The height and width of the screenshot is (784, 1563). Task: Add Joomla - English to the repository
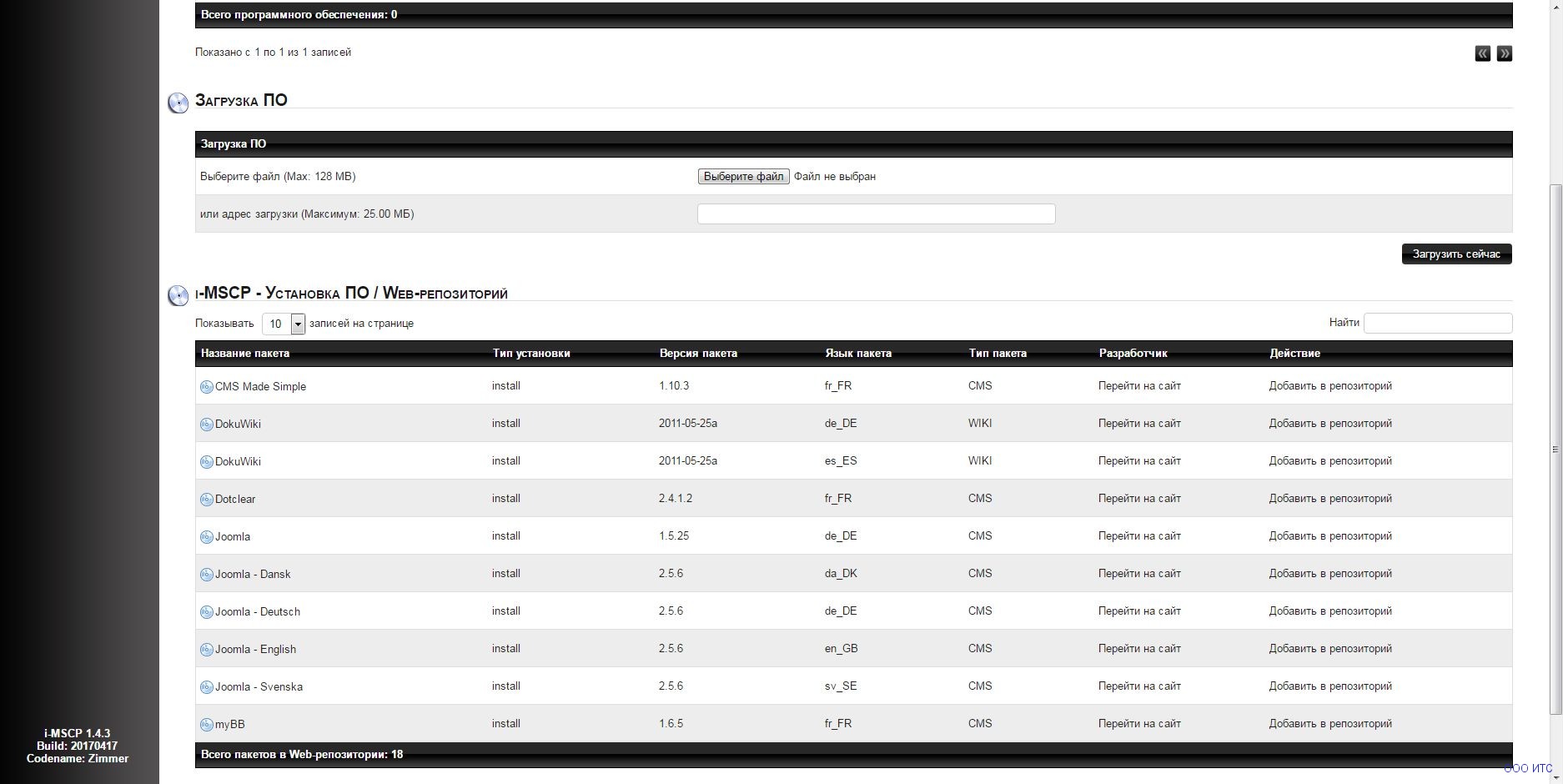pyautogui.click(x=1330, y=648)
